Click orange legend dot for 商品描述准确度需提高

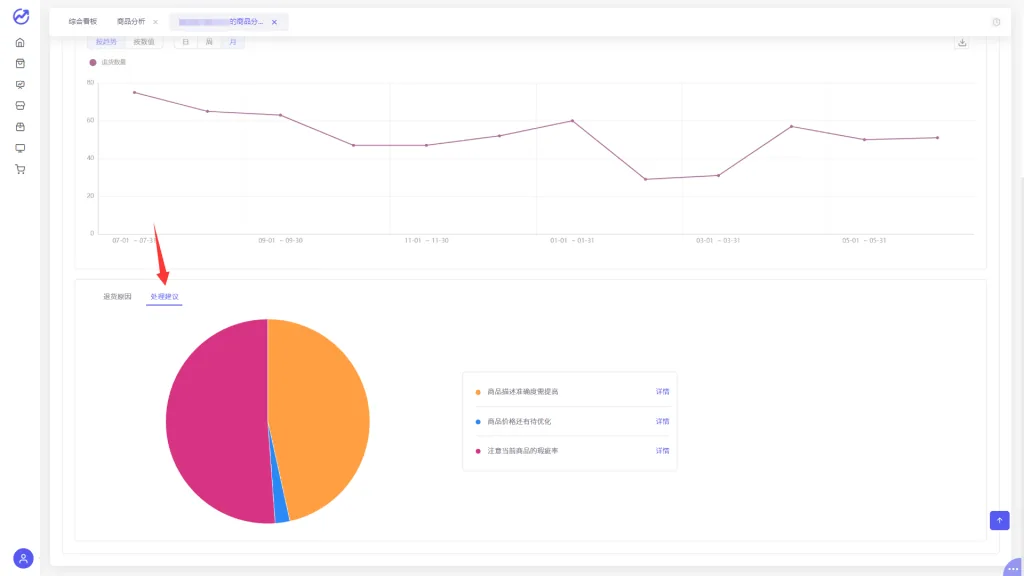(478, 392)
